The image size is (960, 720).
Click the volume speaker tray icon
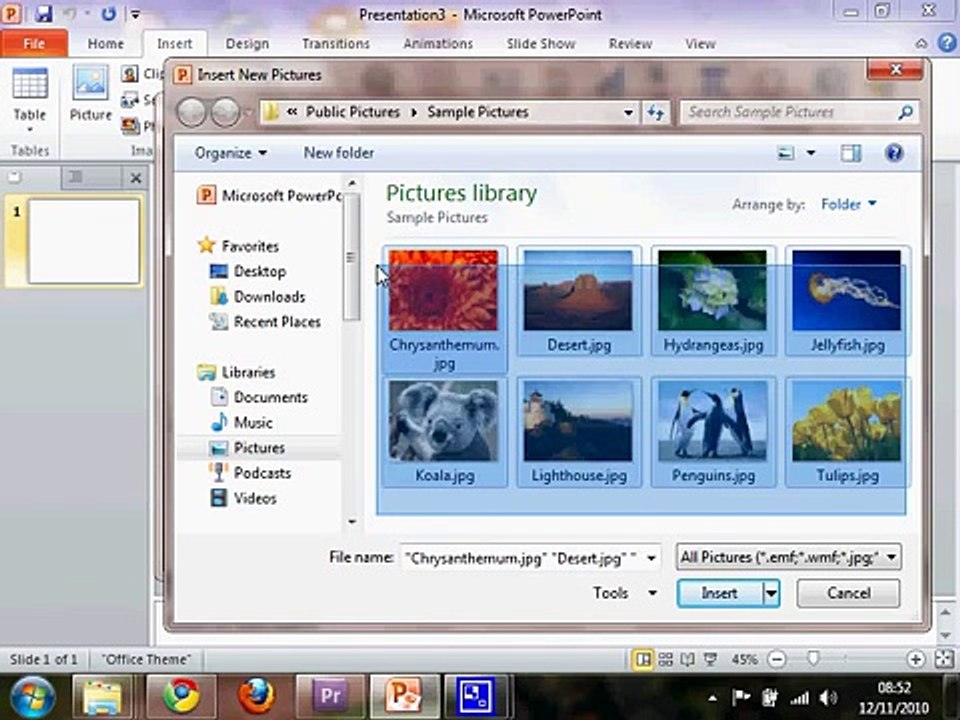[x=828, y=697]
